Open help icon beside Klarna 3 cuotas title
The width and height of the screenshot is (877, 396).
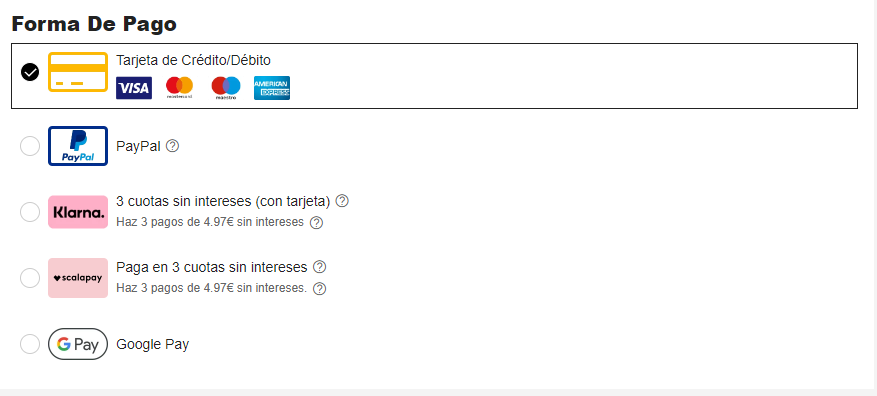click(342, 201)
